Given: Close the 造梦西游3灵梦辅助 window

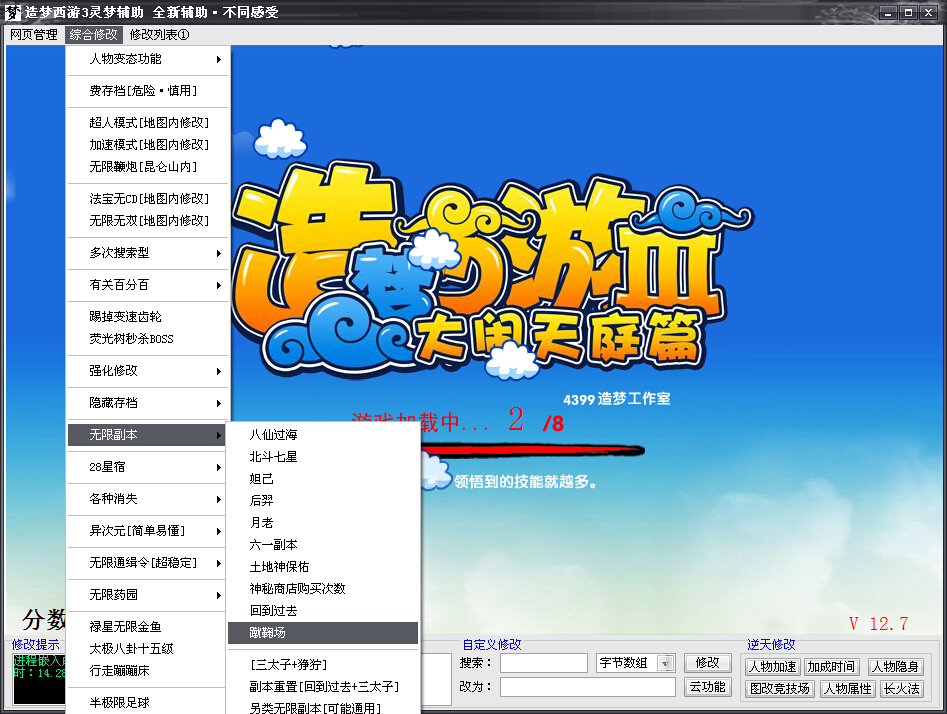Looking at the screenshot, I should [x=929, y=12].
